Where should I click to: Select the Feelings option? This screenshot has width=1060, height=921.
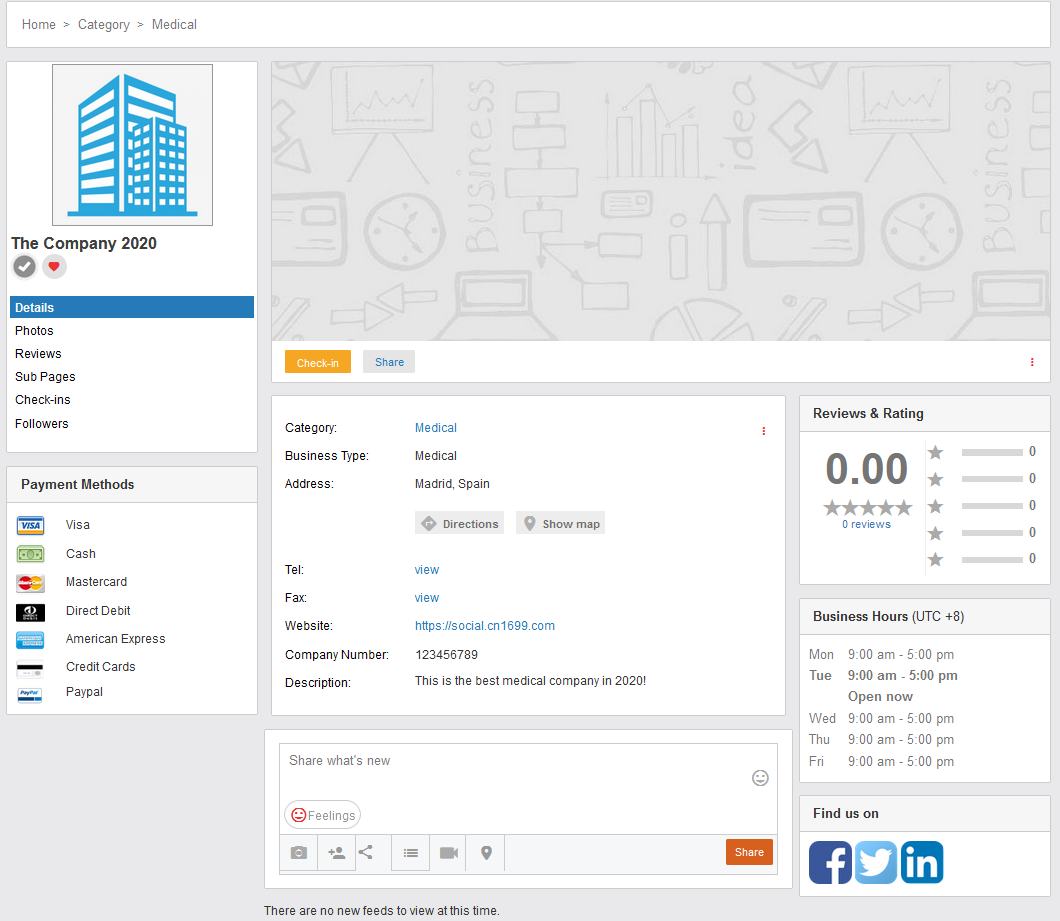(322, 815)
